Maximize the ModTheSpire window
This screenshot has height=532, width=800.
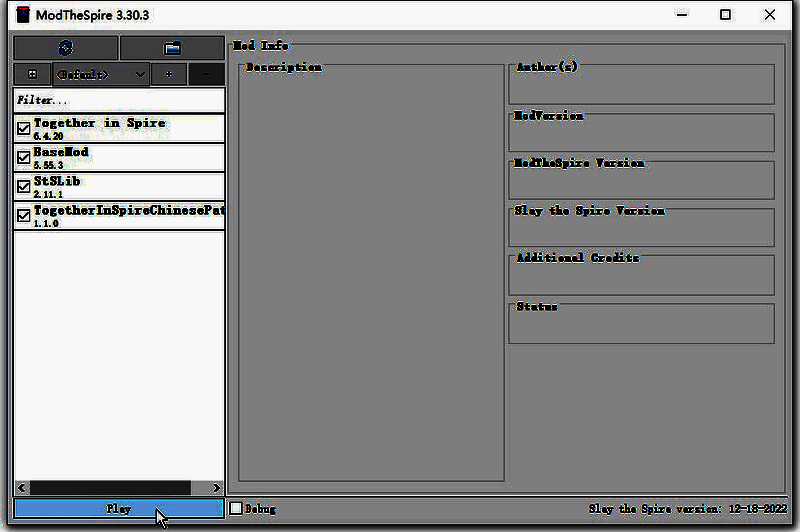click(725, 15)
